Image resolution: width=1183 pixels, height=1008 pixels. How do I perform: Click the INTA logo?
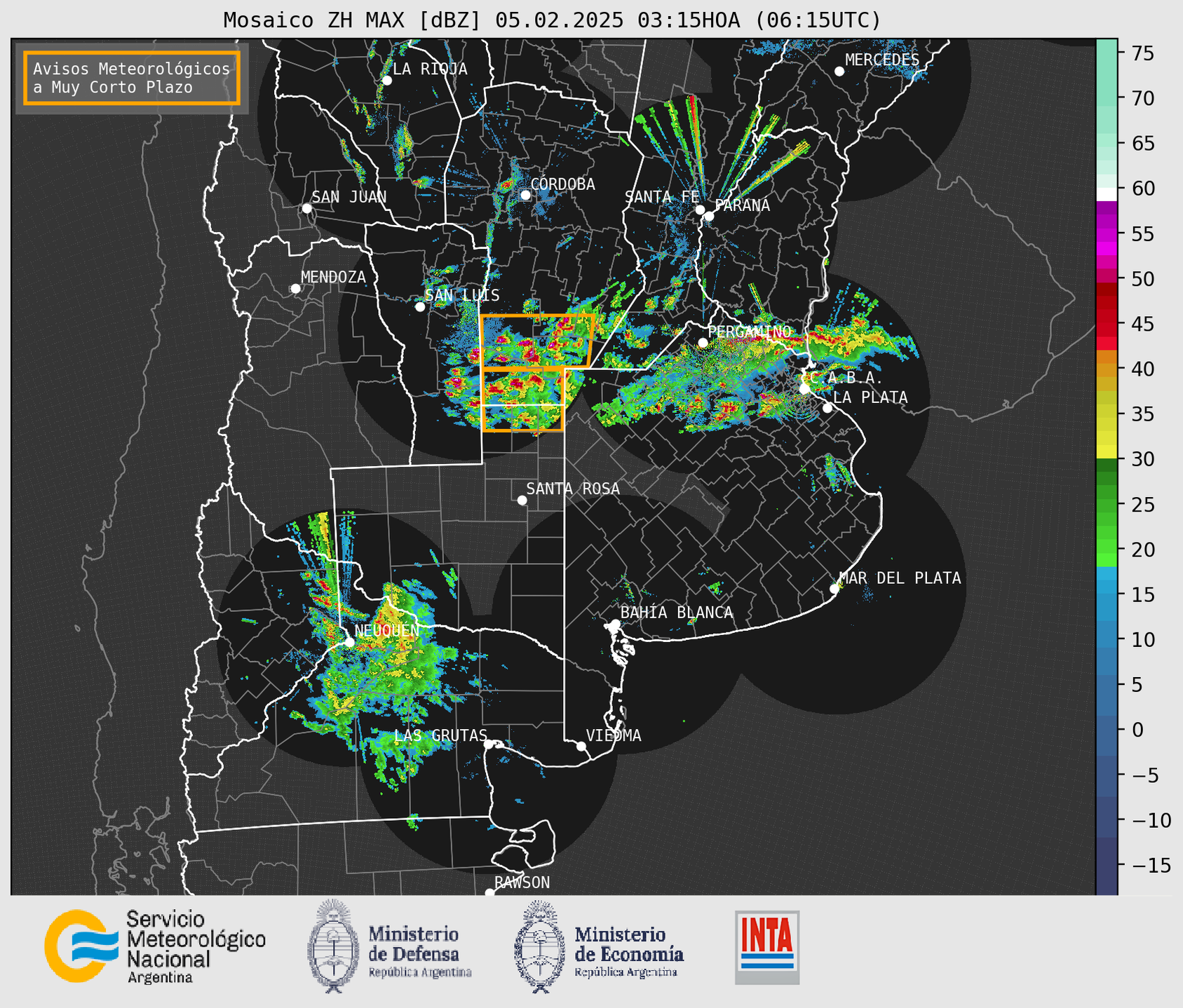click(767, 947)
